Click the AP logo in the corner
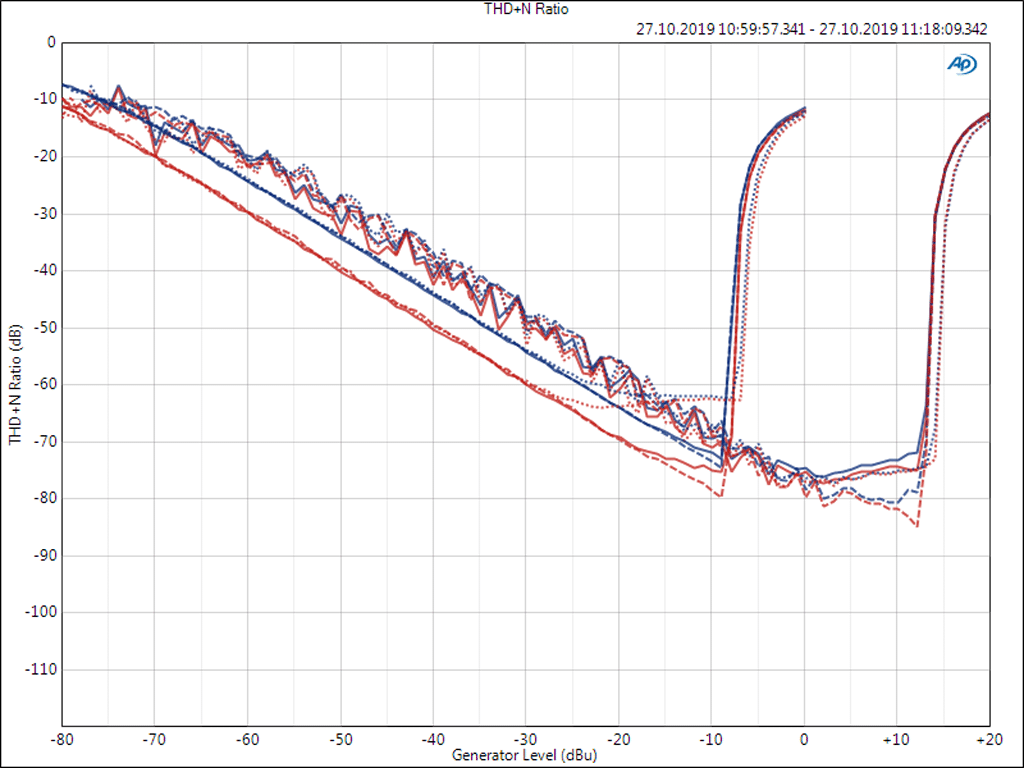Viewport: 1024px width, 768px height. pos(962,64)
